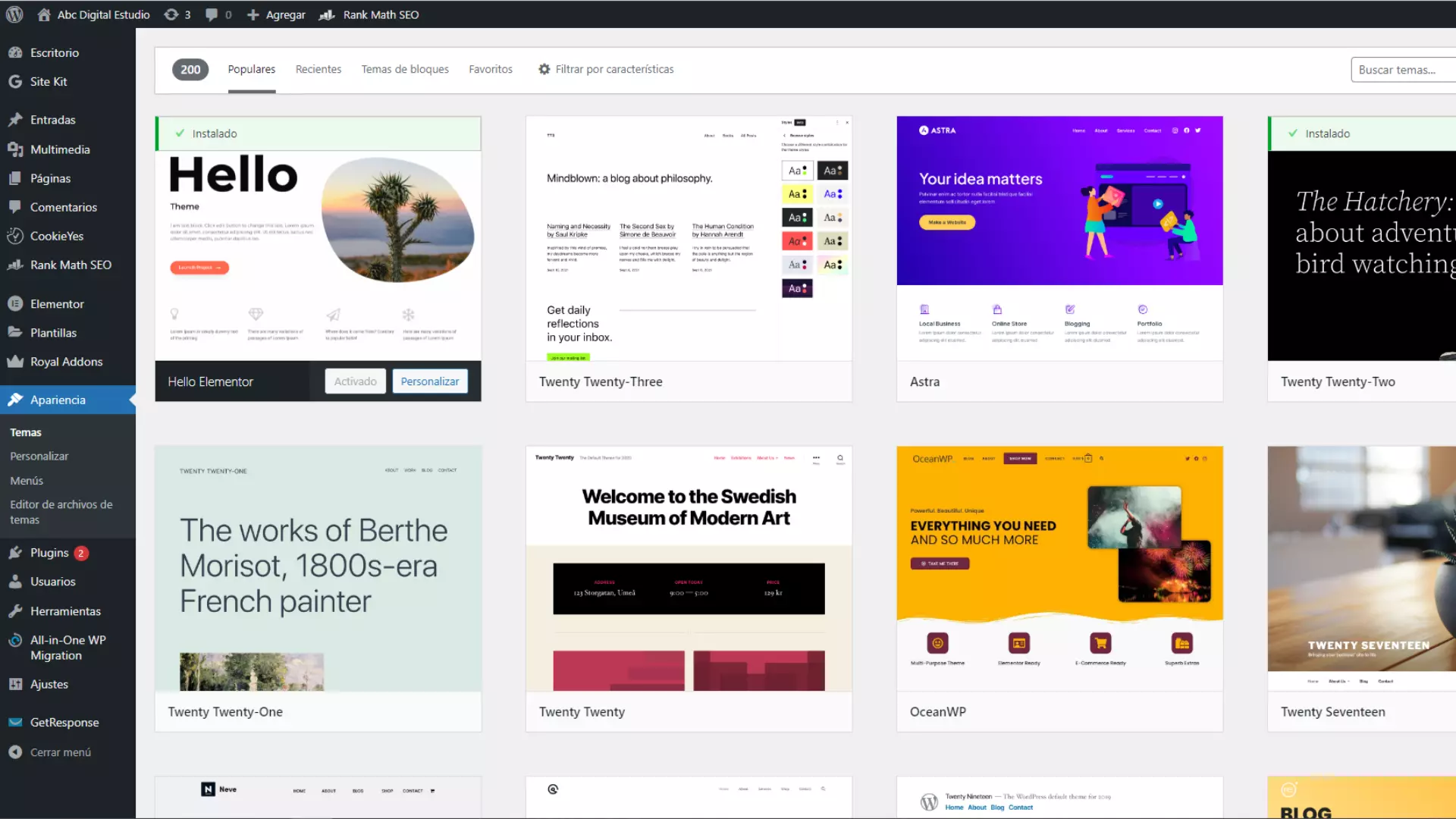Click the Plugins plug icon
Image resolution: width=1456 pixels, height=819 pixels.
[x=15, y=553]
